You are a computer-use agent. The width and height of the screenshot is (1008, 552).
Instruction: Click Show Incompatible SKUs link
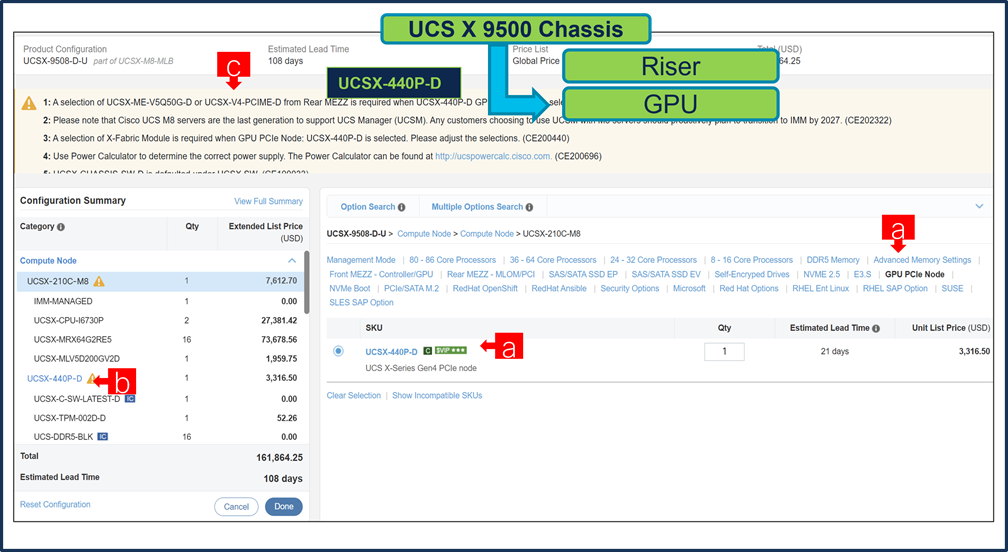tap(437, 396)
